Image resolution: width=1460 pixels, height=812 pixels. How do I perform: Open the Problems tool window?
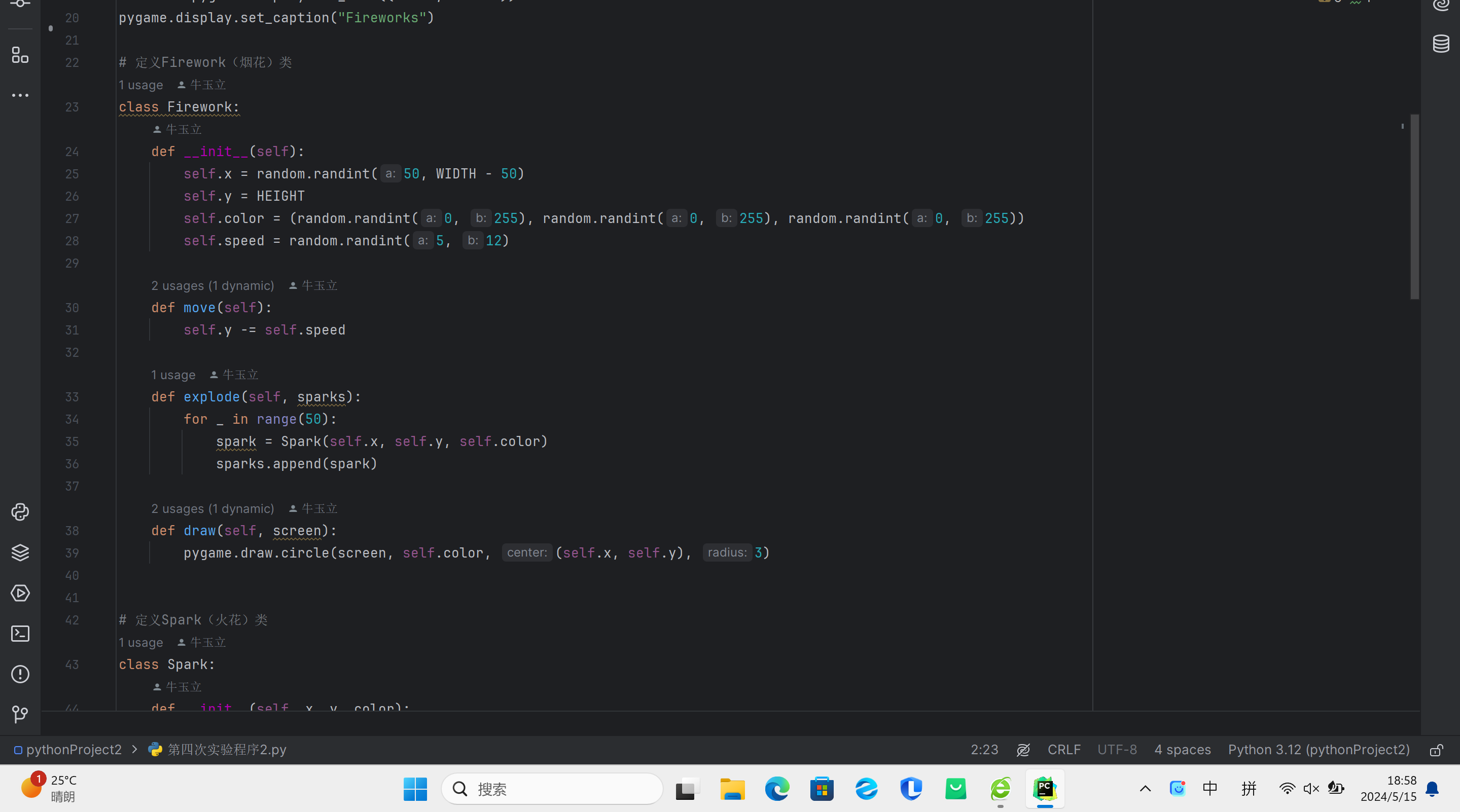(20, 674)
